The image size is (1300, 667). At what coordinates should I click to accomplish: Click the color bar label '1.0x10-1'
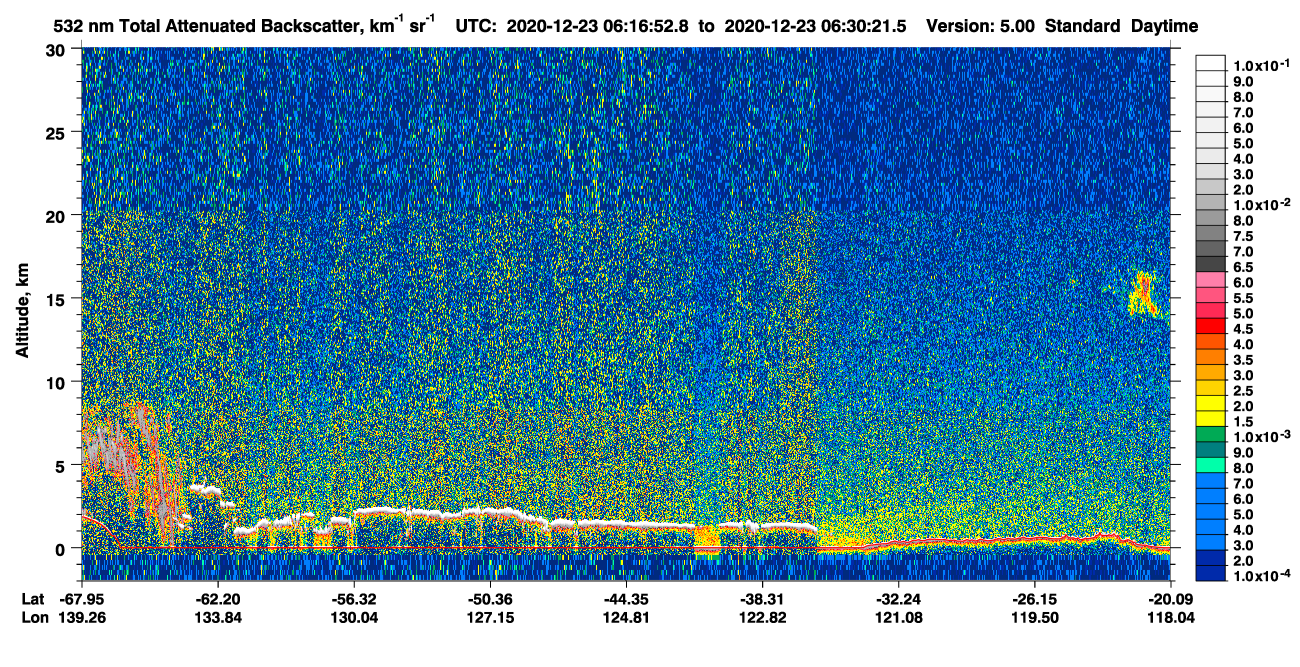tap(1262, 65)
